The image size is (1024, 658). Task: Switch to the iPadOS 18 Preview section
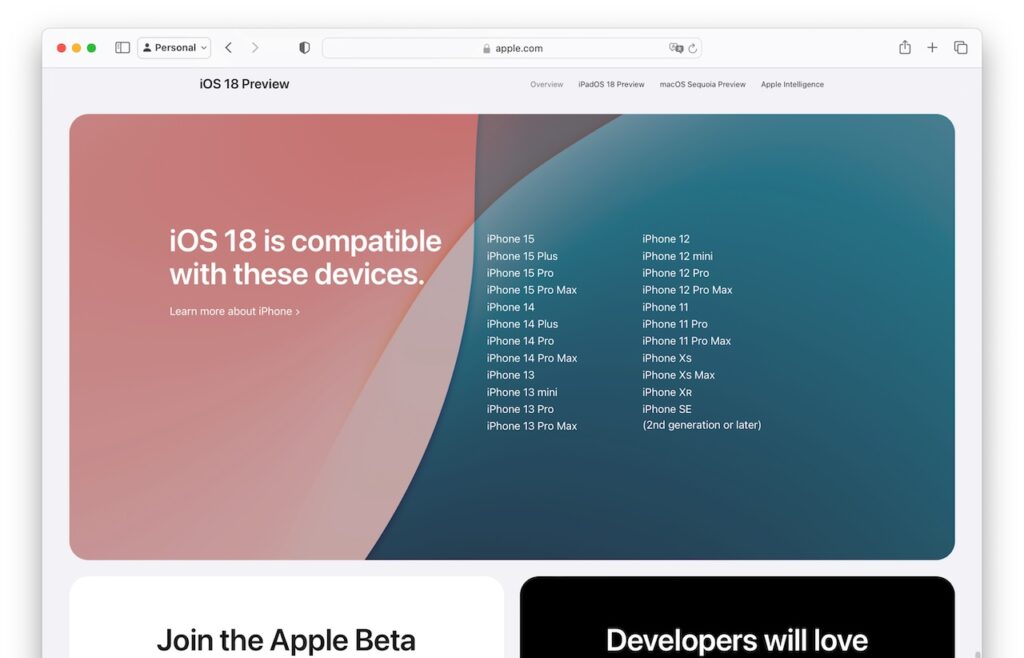611,84
